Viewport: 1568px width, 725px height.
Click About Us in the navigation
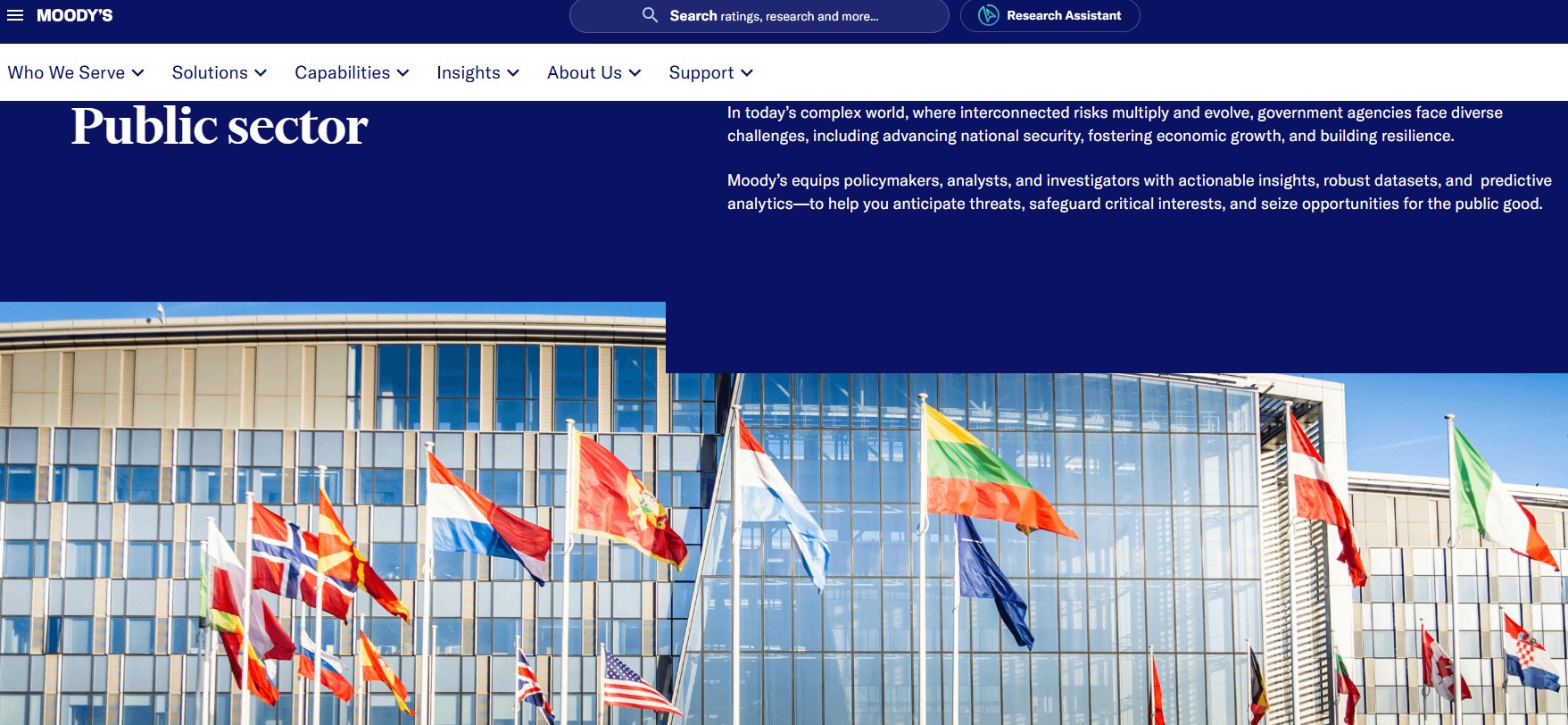(x=584, y=72)
